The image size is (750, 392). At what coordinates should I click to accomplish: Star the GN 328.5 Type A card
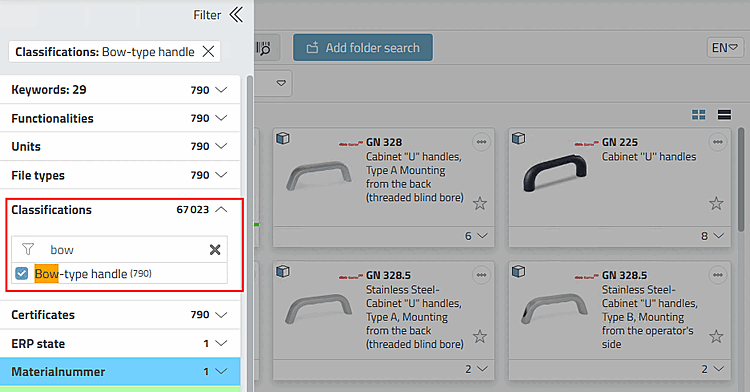[480, 337]
